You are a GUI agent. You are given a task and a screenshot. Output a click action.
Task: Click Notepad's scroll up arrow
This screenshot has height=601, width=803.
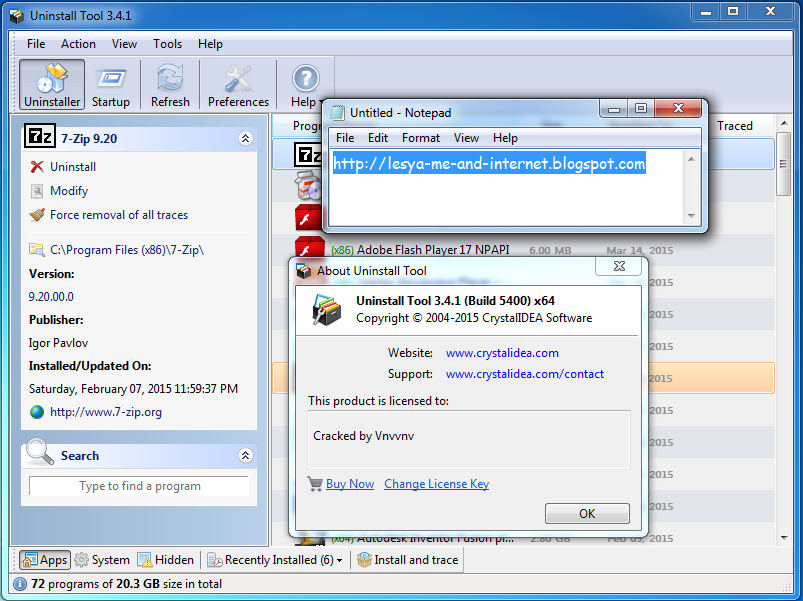point(691,159)
